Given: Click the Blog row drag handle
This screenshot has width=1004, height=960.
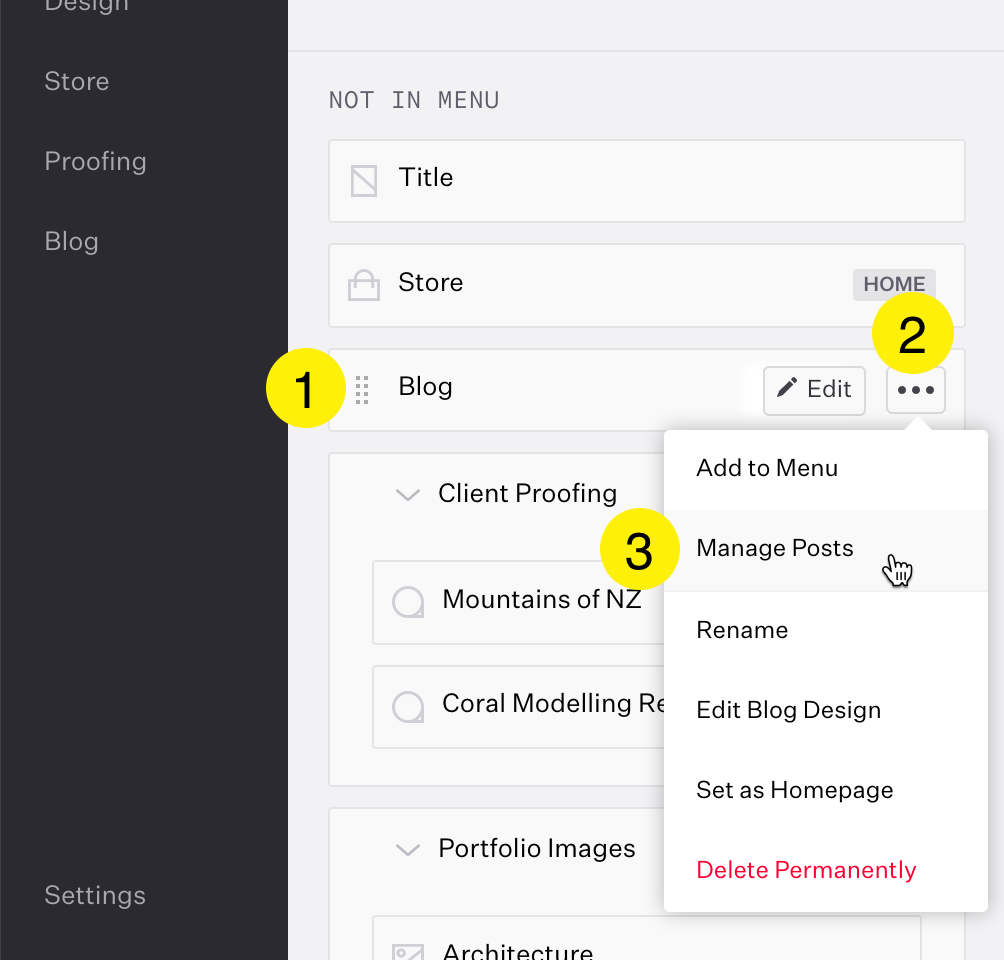Looking at the screenshot, I should click(363, 390).
